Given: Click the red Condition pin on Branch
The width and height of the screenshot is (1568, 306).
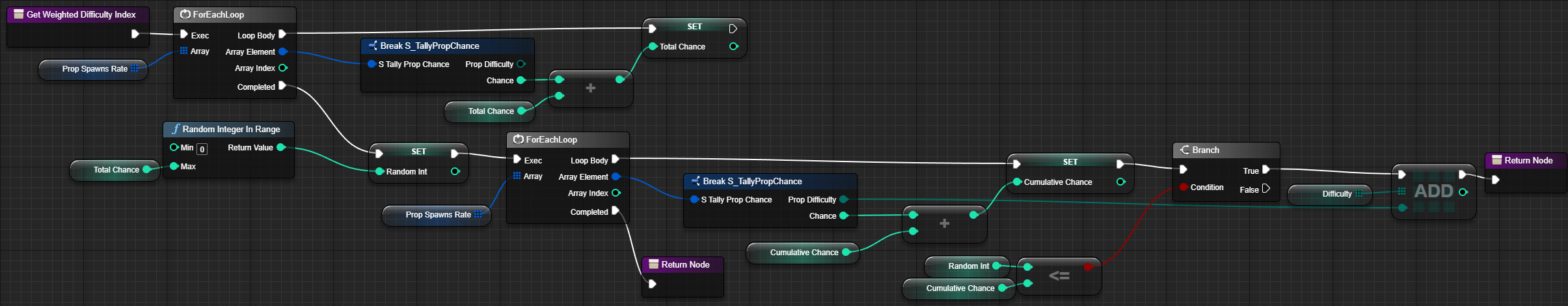Looking at the screenshot, I should click(x=1183, y=188).
